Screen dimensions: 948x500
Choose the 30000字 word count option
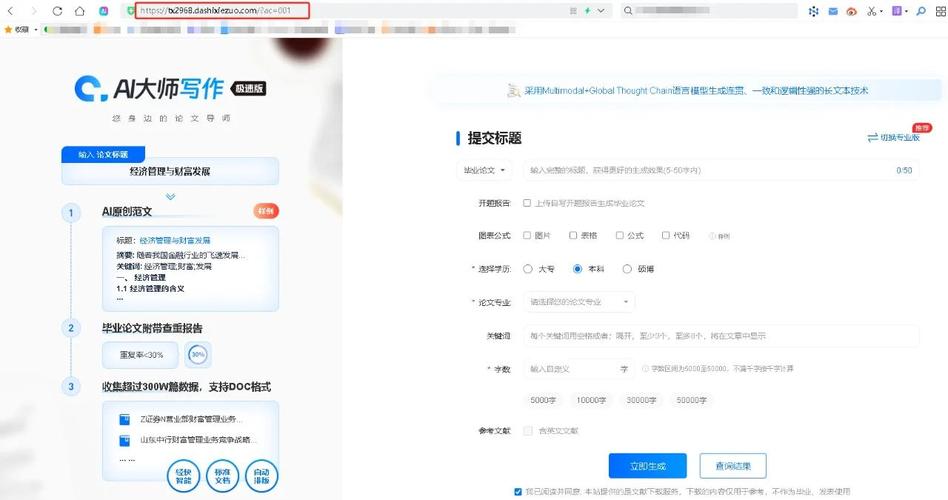click(641, 400)
